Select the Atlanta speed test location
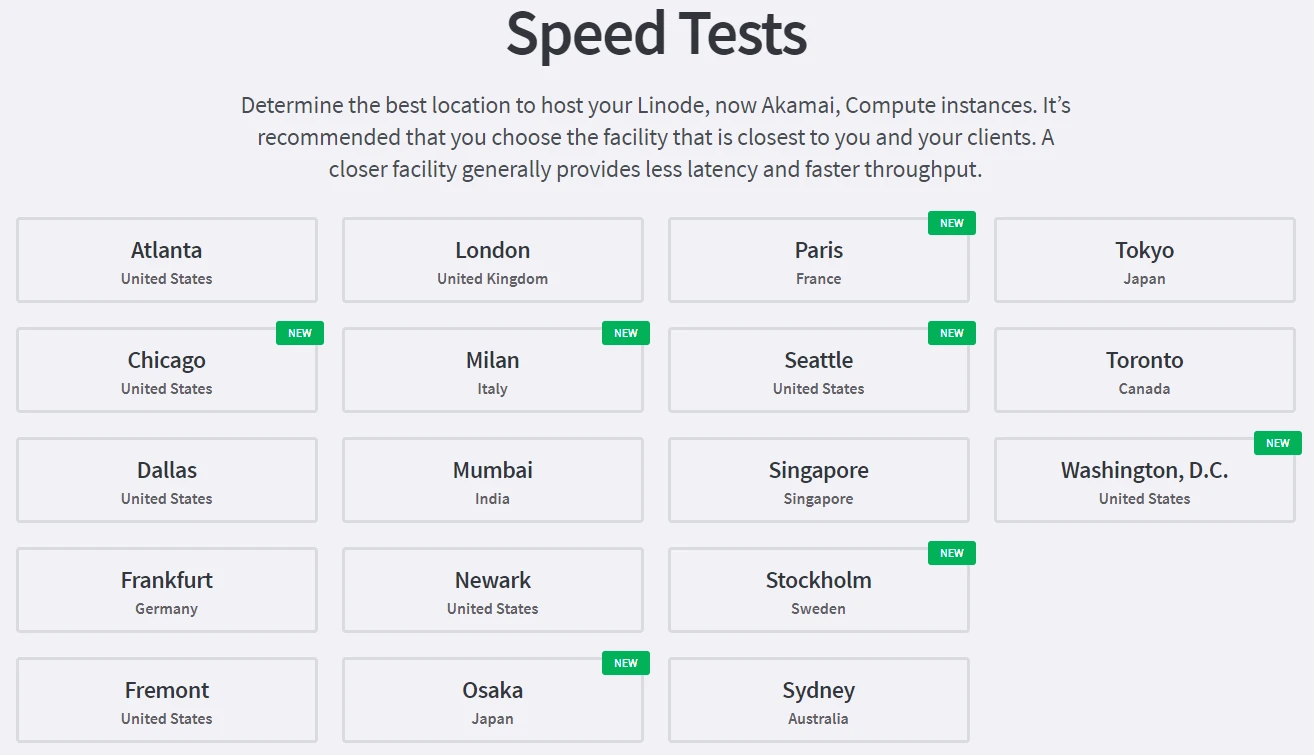This screenshot has width=1314, height=755. click(x=167, y=261)
